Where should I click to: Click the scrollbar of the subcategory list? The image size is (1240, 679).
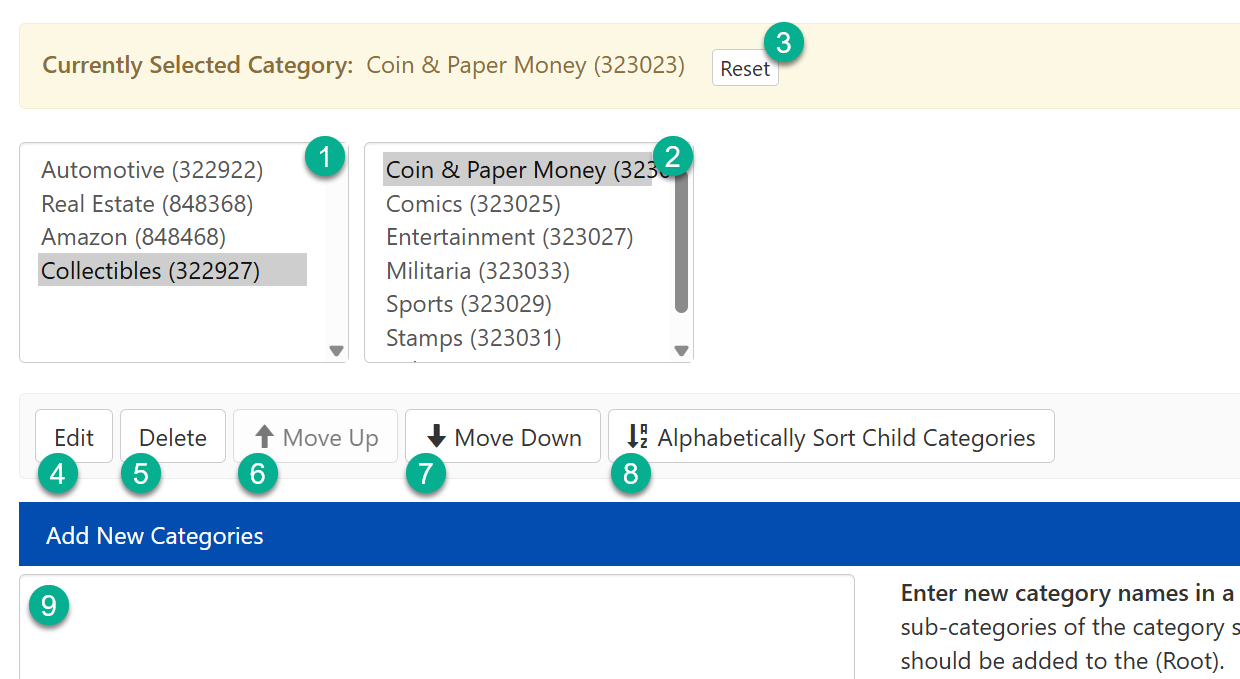pos(680,240)
